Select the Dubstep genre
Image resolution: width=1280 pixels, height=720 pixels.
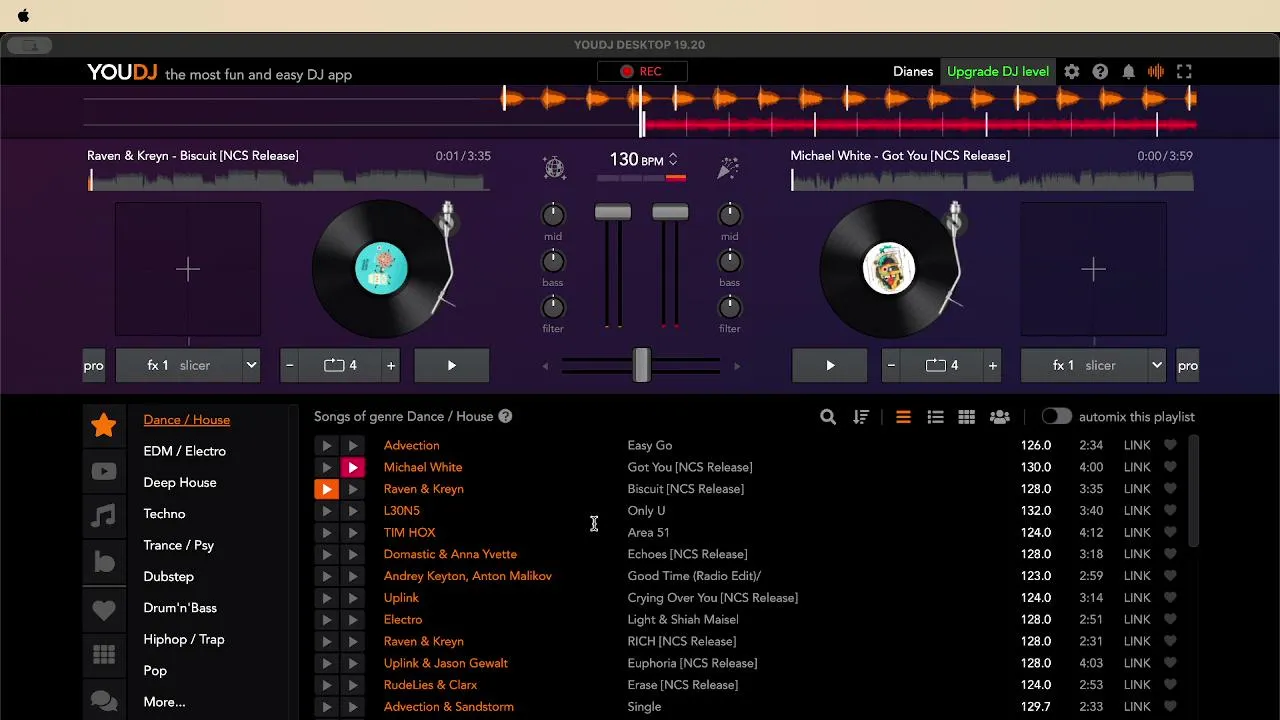point(168,577)
